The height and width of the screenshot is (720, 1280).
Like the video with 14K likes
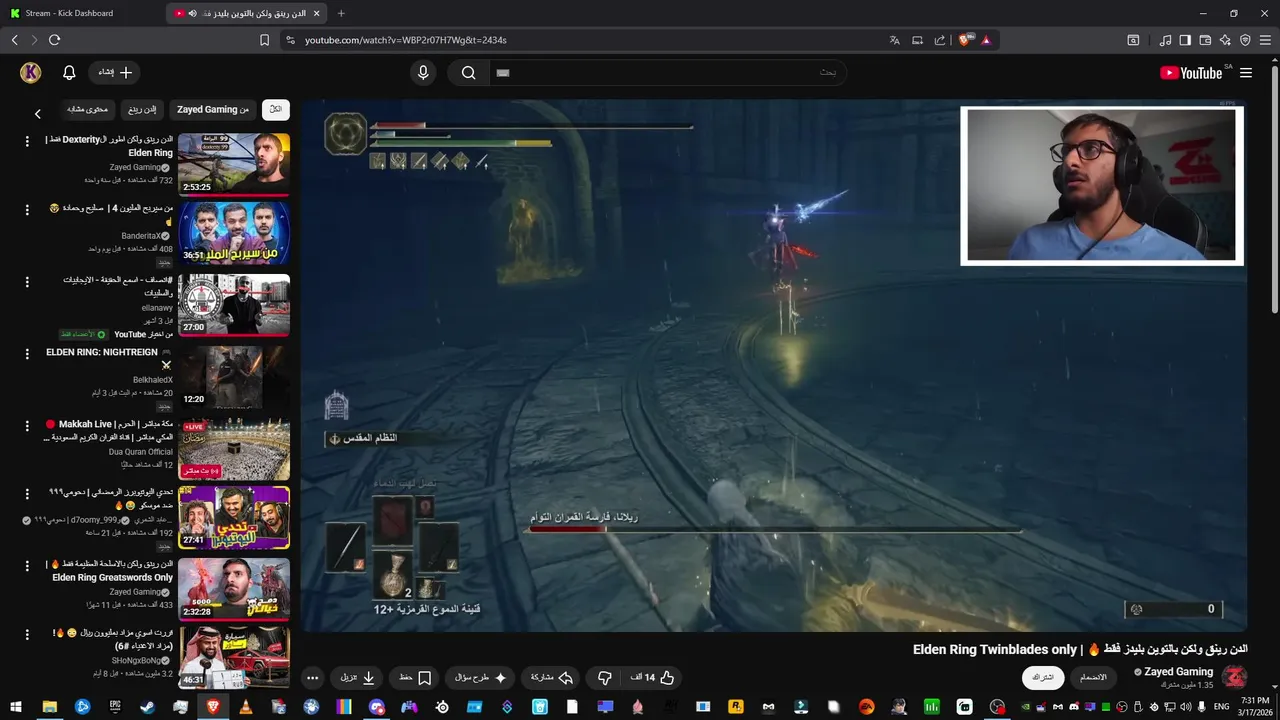(x=651, y=677)
